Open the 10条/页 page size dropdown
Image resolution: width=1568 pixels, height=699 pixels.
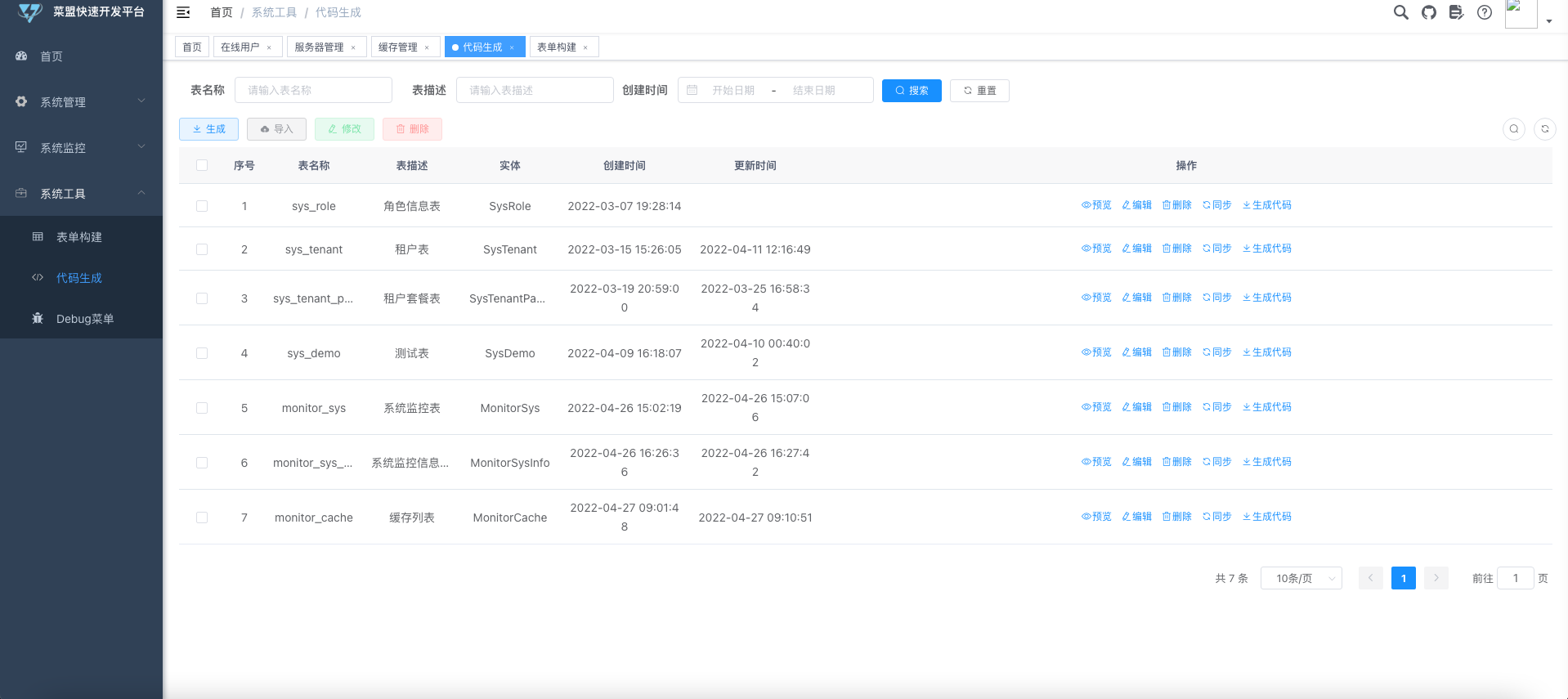click(1301, 578)
